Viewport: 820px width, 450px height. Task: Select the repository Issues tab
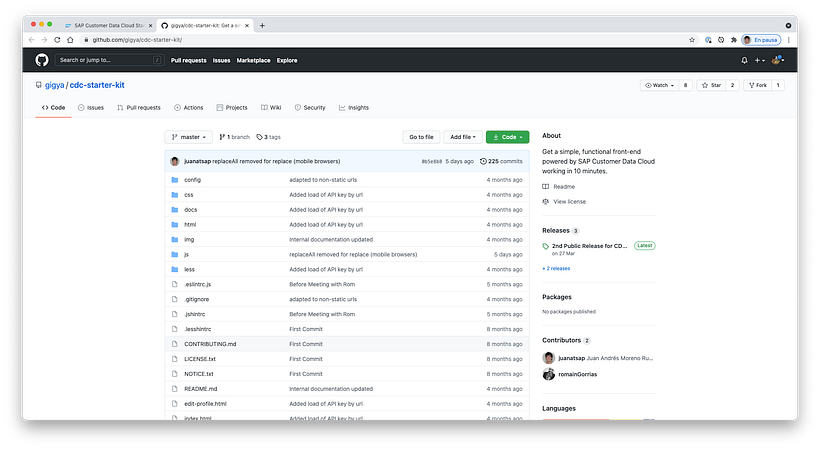[91, 107]
